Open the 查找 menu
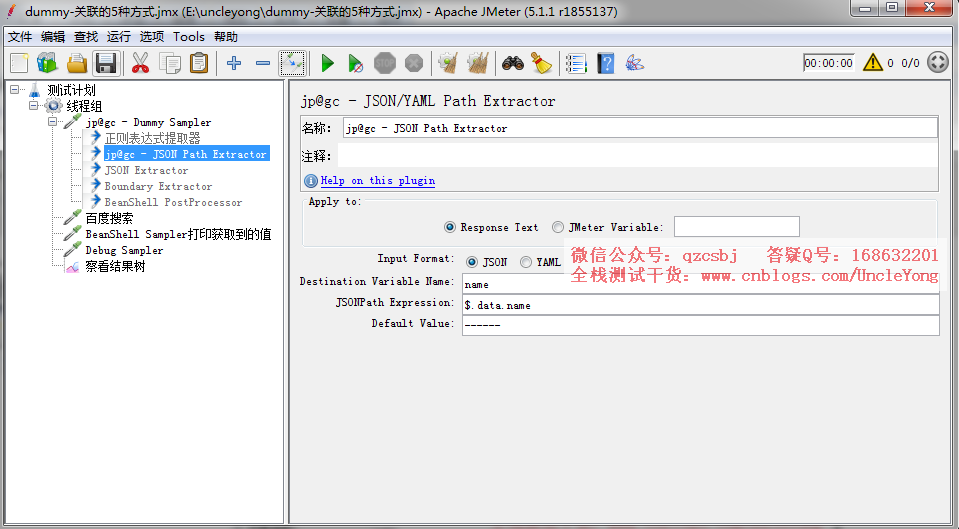 (x=86, y=37)
